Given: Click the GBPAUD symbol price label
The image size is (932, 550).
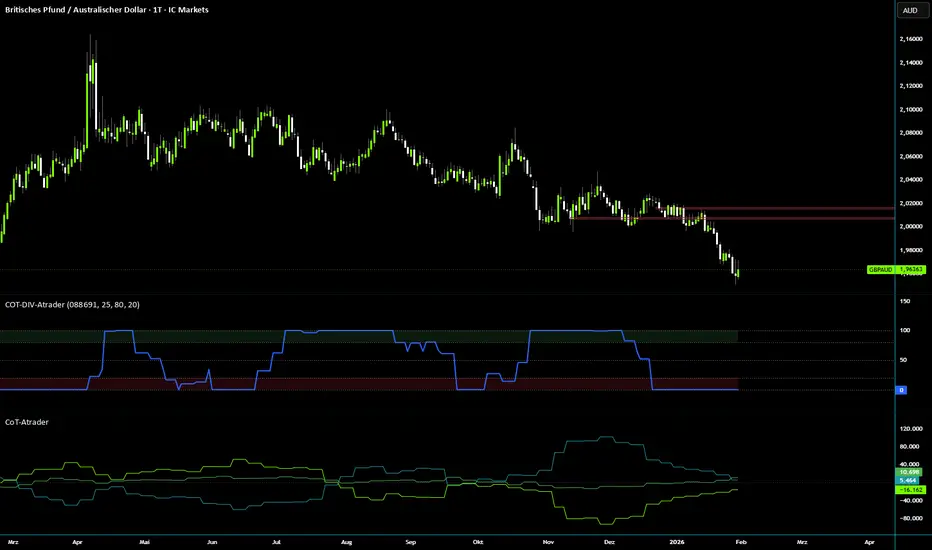Looking at the screenshot, I should coord(881,269).
